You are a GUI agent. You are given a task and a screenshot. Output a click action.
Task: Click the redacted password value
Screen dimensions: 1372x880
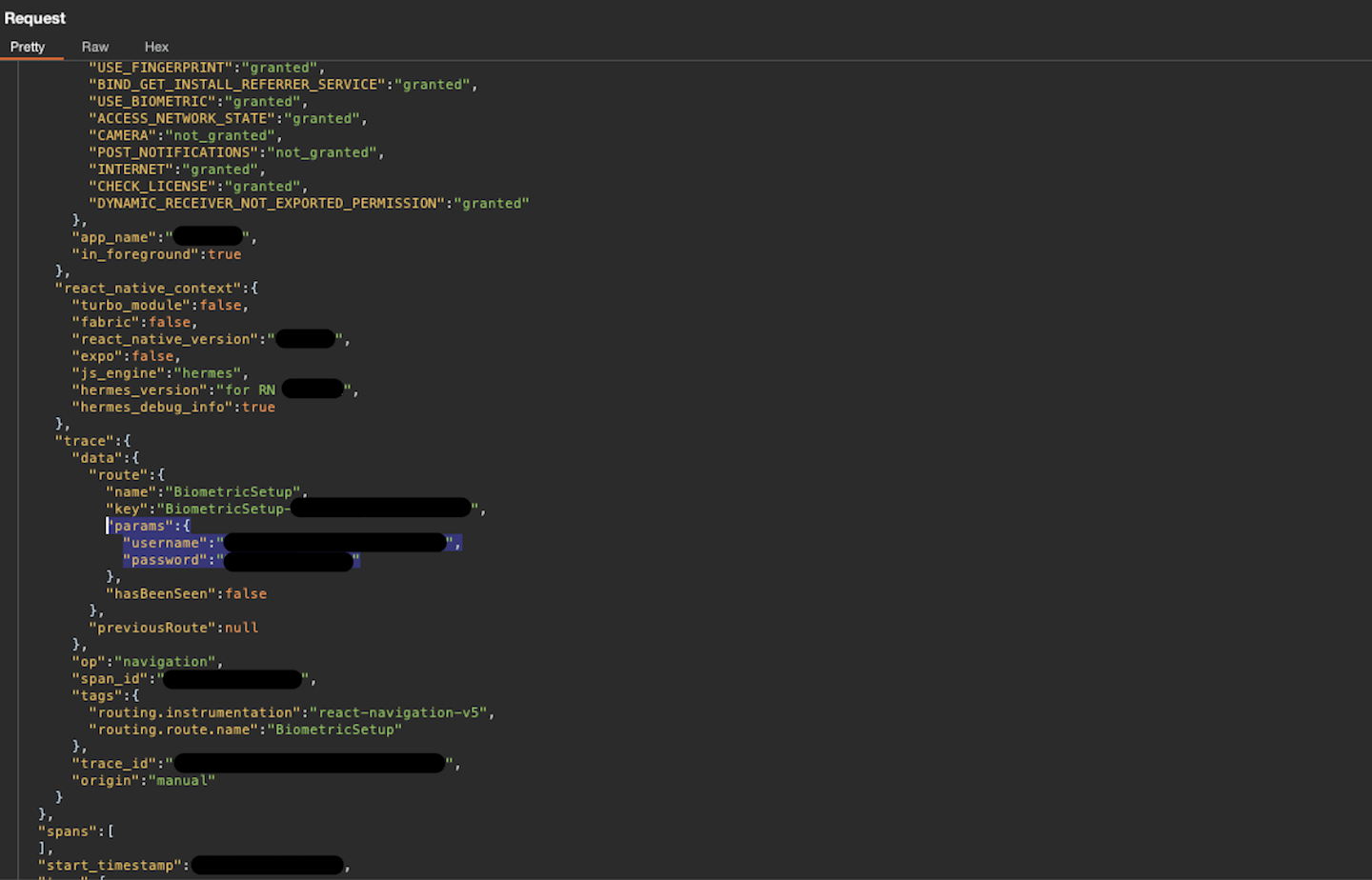(x=286, y=560)
